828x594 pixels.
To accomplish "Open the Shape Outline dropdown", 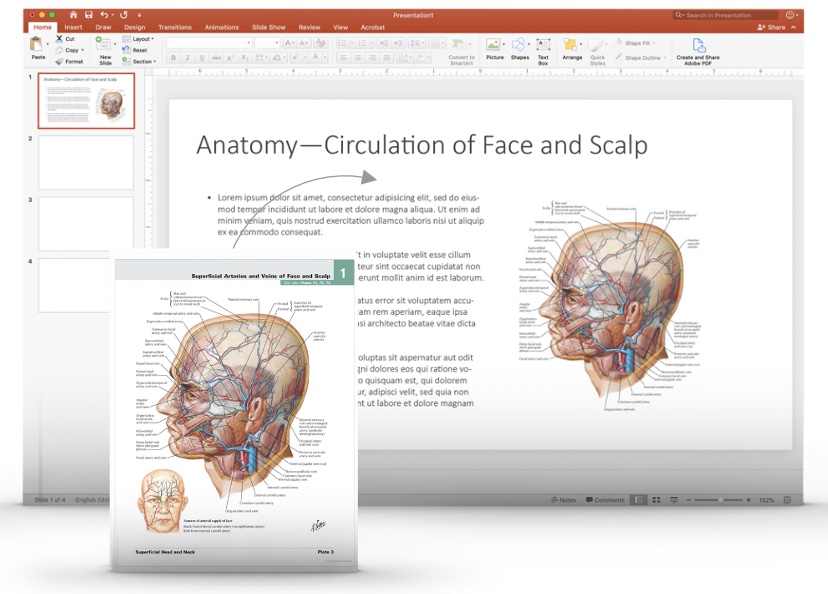I will click(641, 58).
